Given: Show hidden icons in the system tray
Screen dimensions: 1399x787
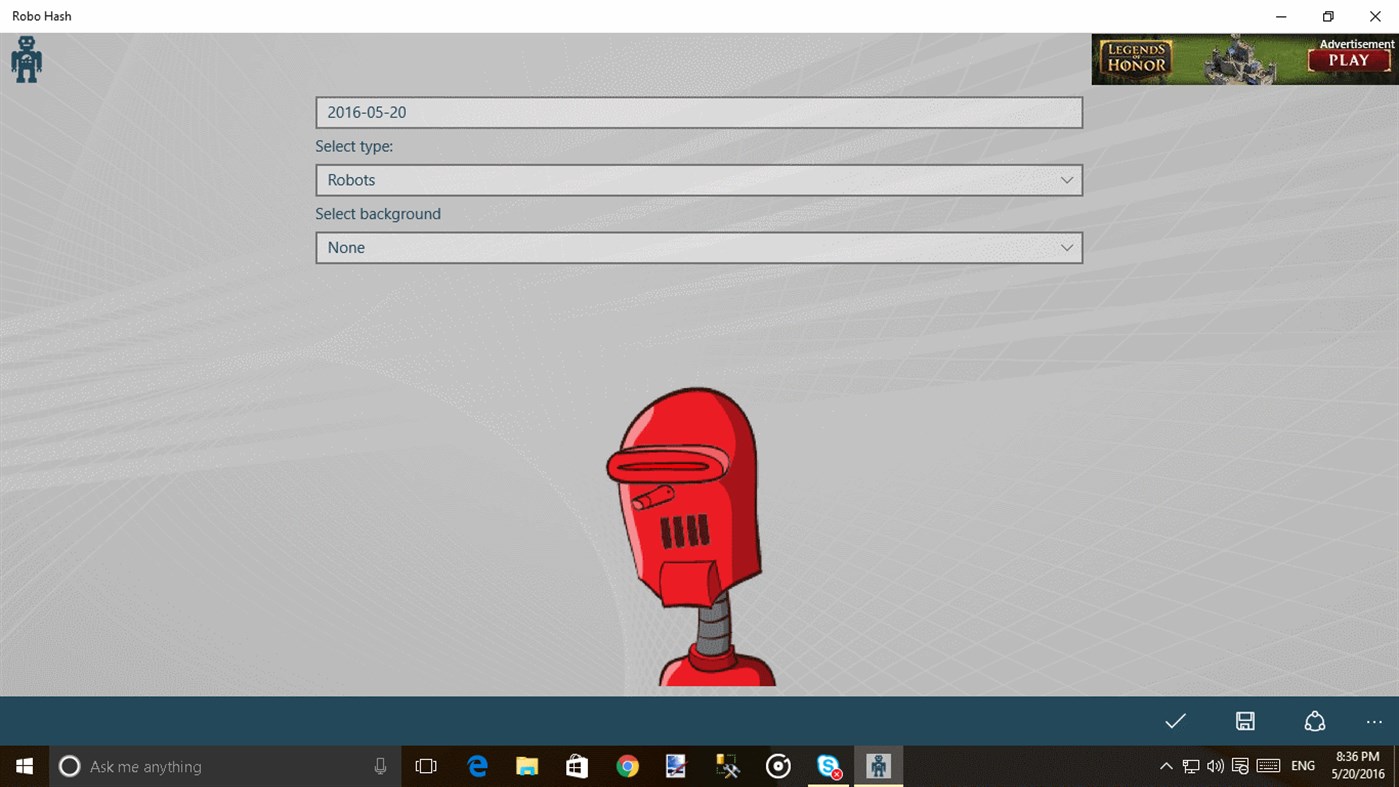Looking at the screenshot, I should coord(1166,766).
